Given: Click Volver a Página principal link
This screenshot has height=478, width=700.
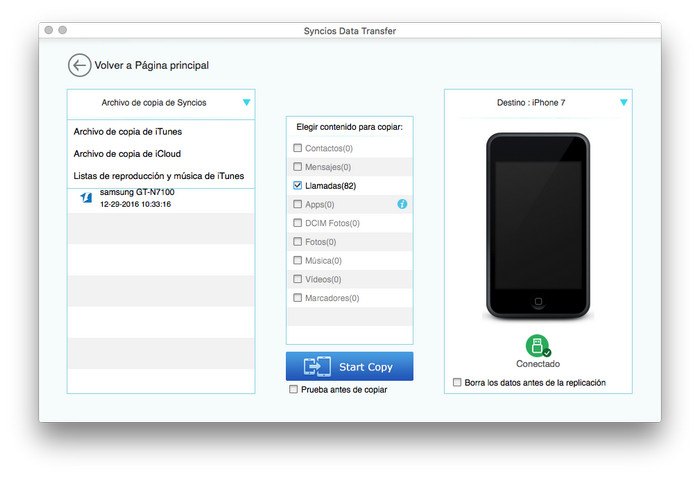Looking at the screenshot, I should click(151, 66).
